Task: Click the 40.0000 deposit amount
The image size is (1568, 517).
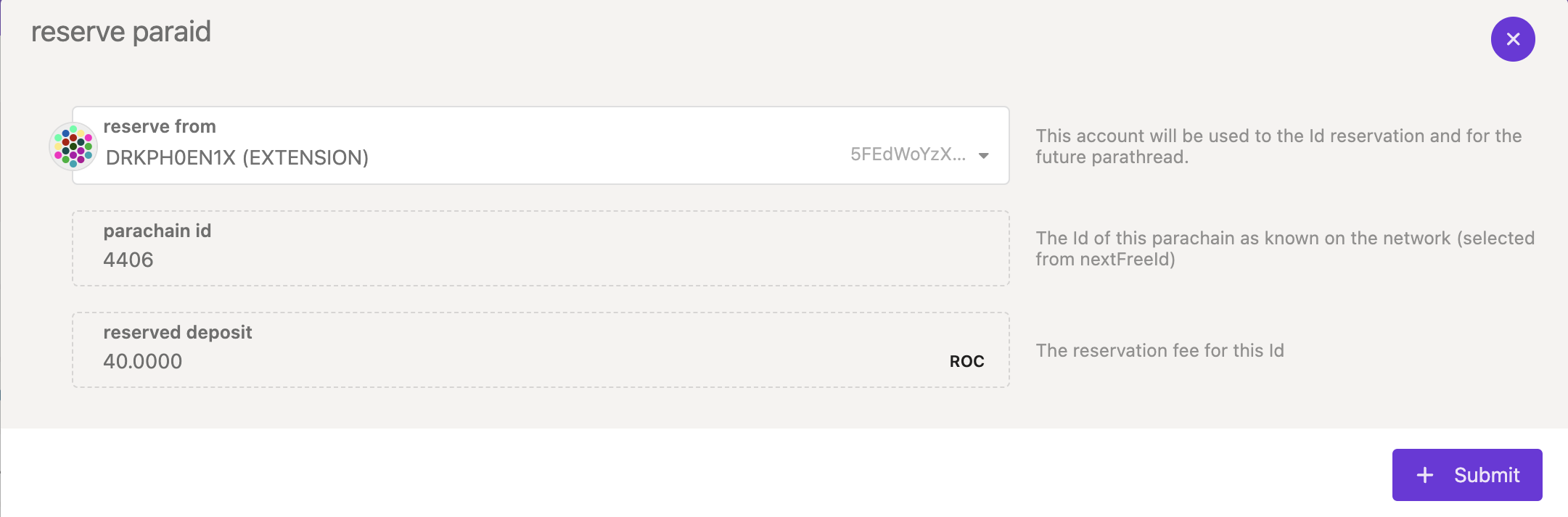Action: (x=143, y=361)
